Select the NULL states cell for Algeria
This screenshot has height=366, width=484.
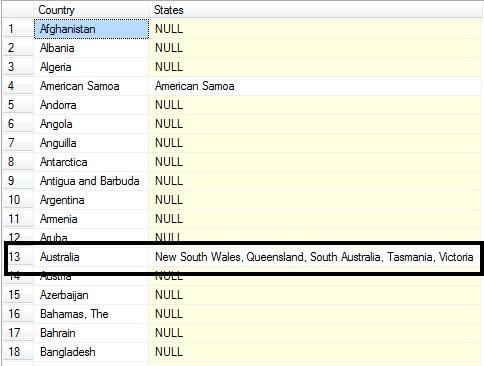pyautogui.click(x=315, y=67)
